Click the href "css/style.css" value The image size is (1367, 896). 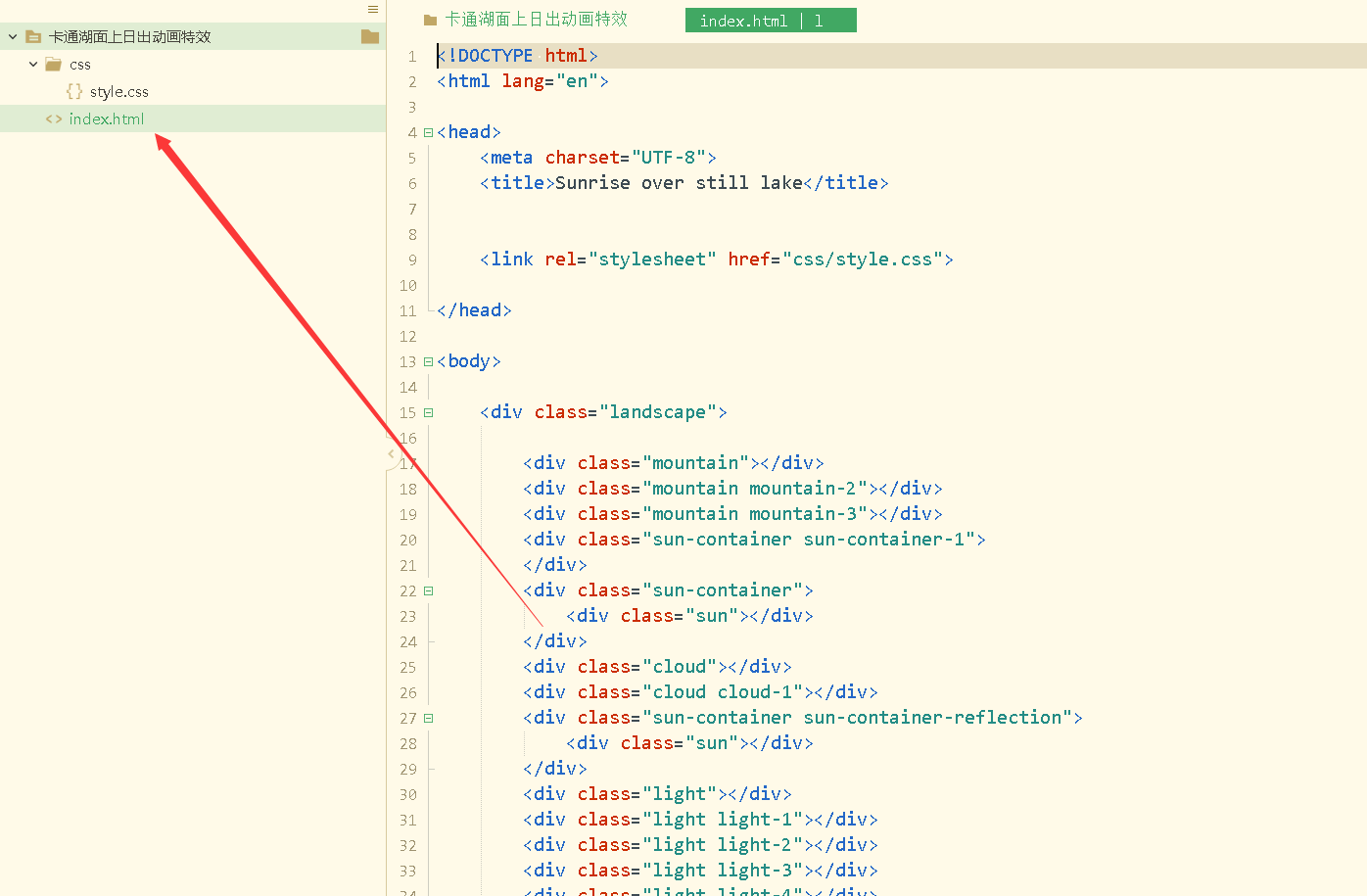click(863, 259)
